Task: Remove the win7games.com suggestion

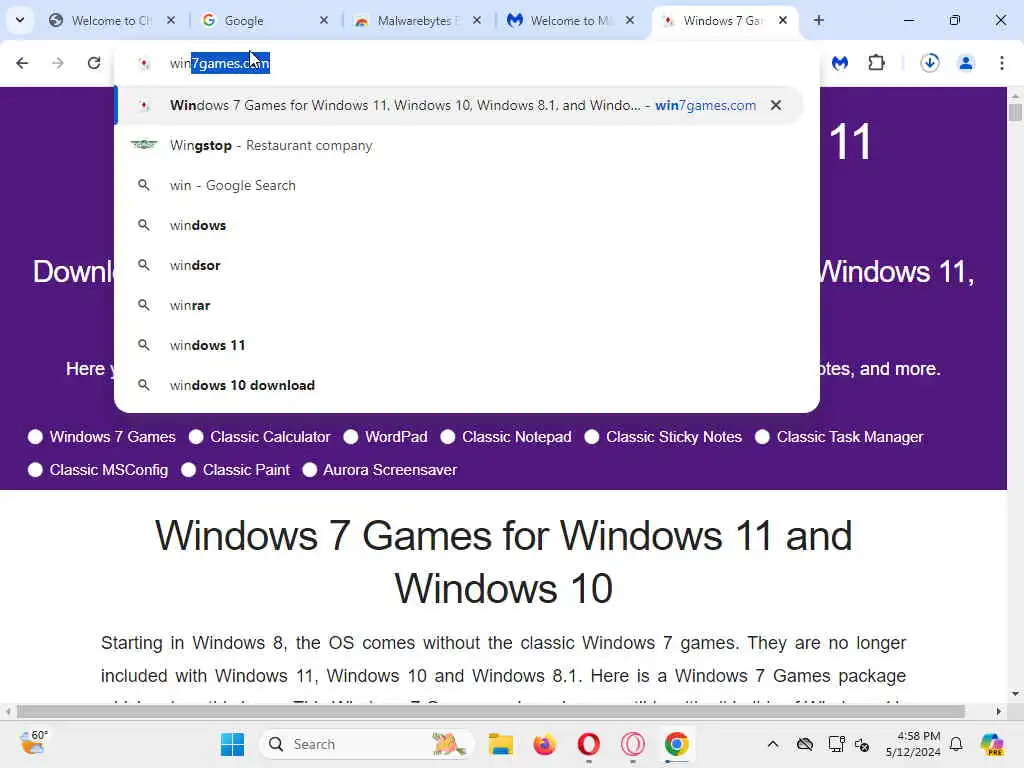Action: 776,105
